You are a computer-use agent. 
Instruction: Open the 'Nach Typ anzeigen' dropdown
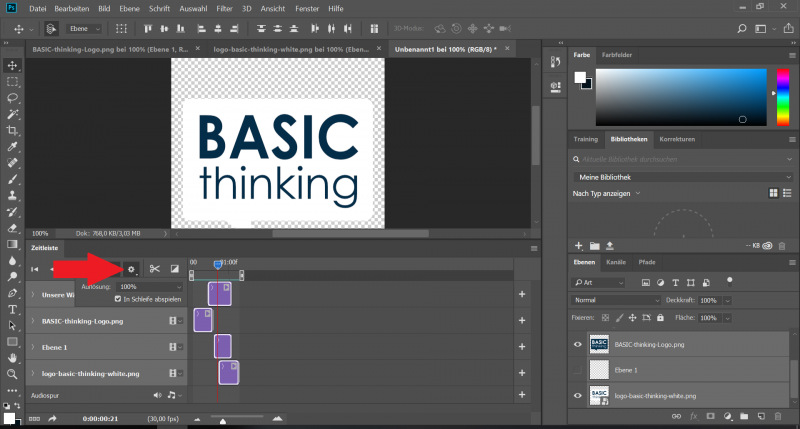click(606, 193)
